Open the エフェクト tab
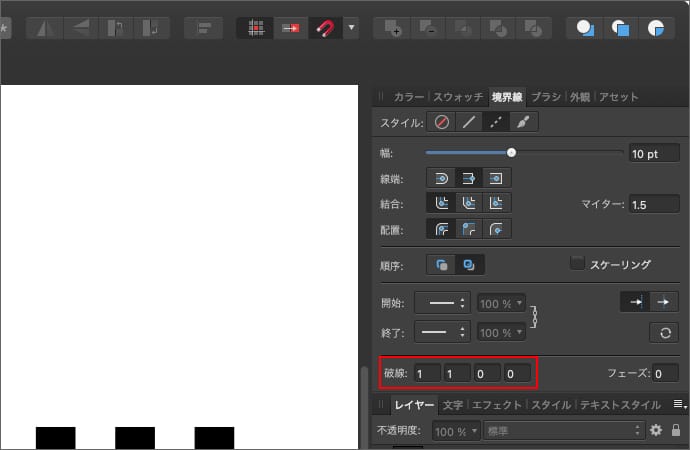 tap(497, 405)
